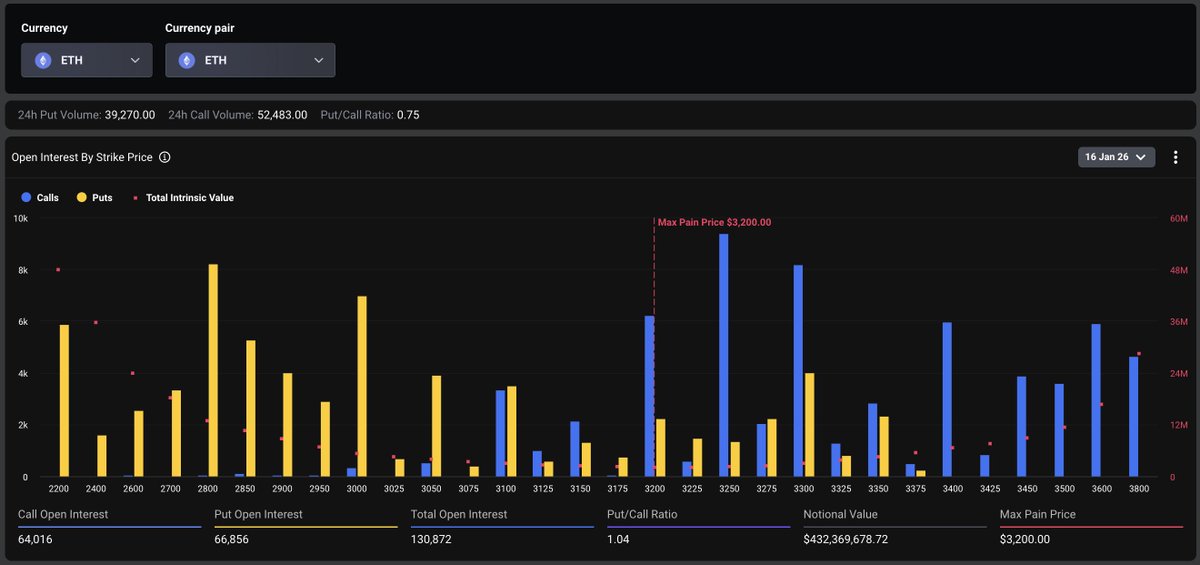Image resolution: width=1200 pixels, height=565 pixels.
Task: Click the call bar at 3600 strike
Action: pos(1096,400)
